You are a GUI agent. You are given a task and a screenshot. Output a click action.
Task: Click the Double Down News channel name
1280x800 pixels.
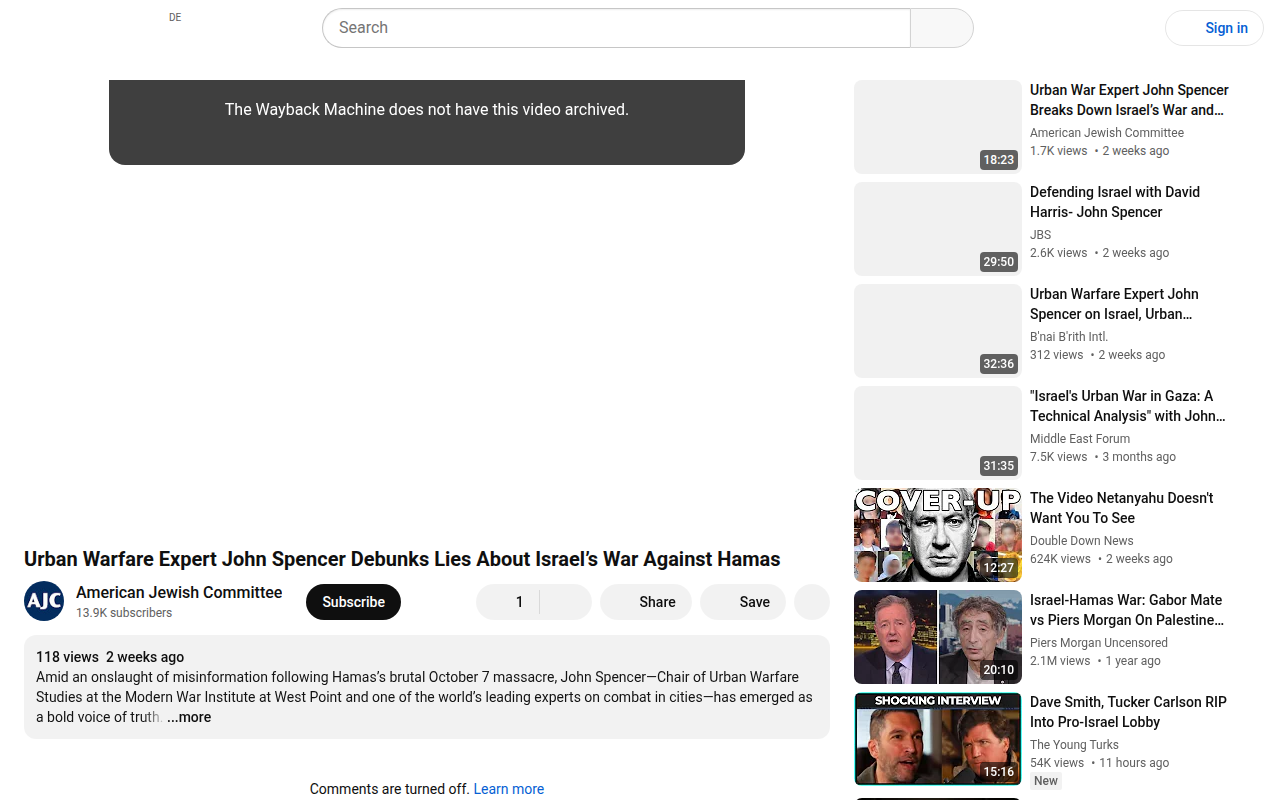tap(1082, 541)
